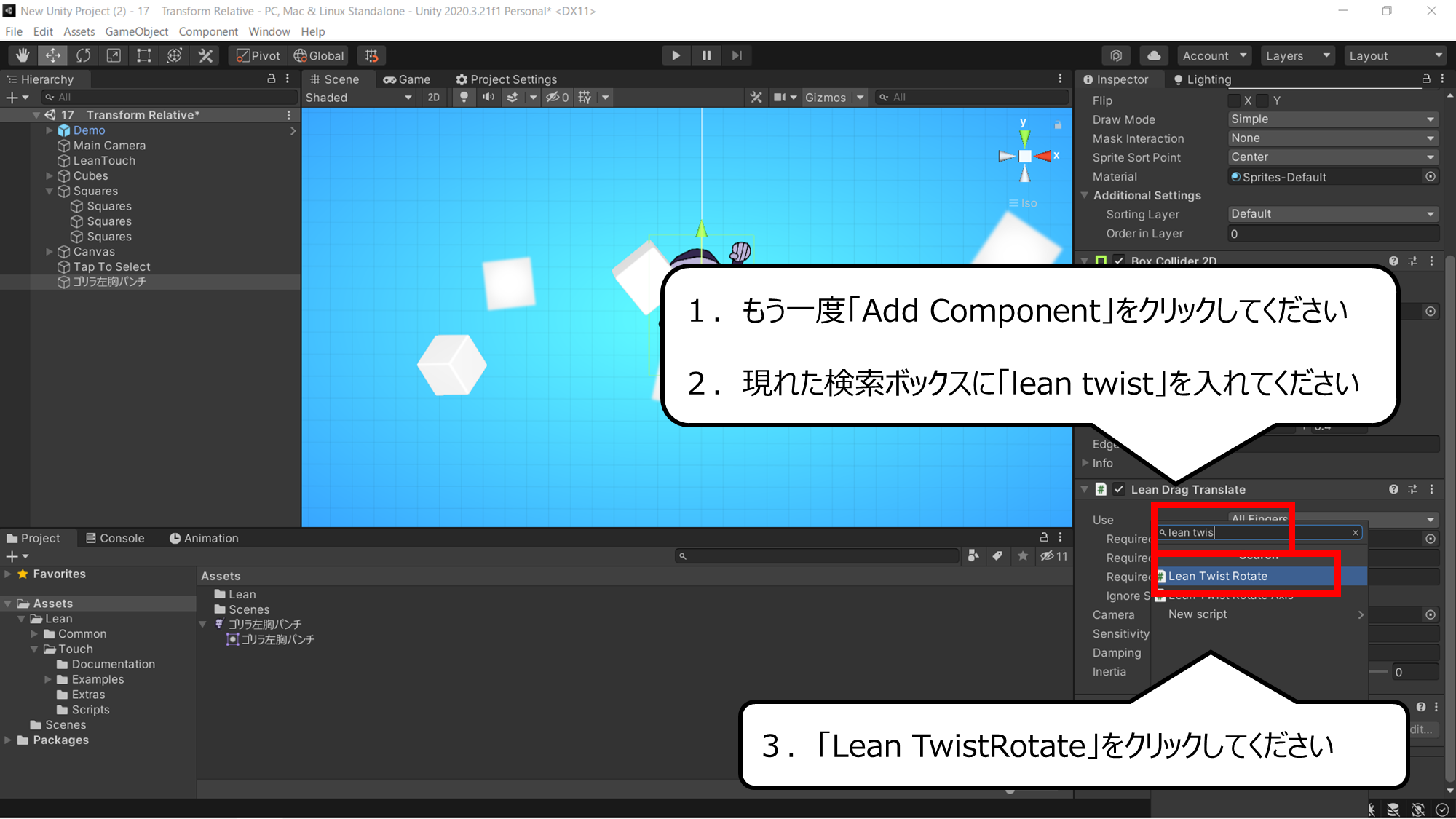The width and height of the screenshot is (1456, 819).
Task: Expand Cubes in Hierarchy
Action: click(x=50, y=176)
